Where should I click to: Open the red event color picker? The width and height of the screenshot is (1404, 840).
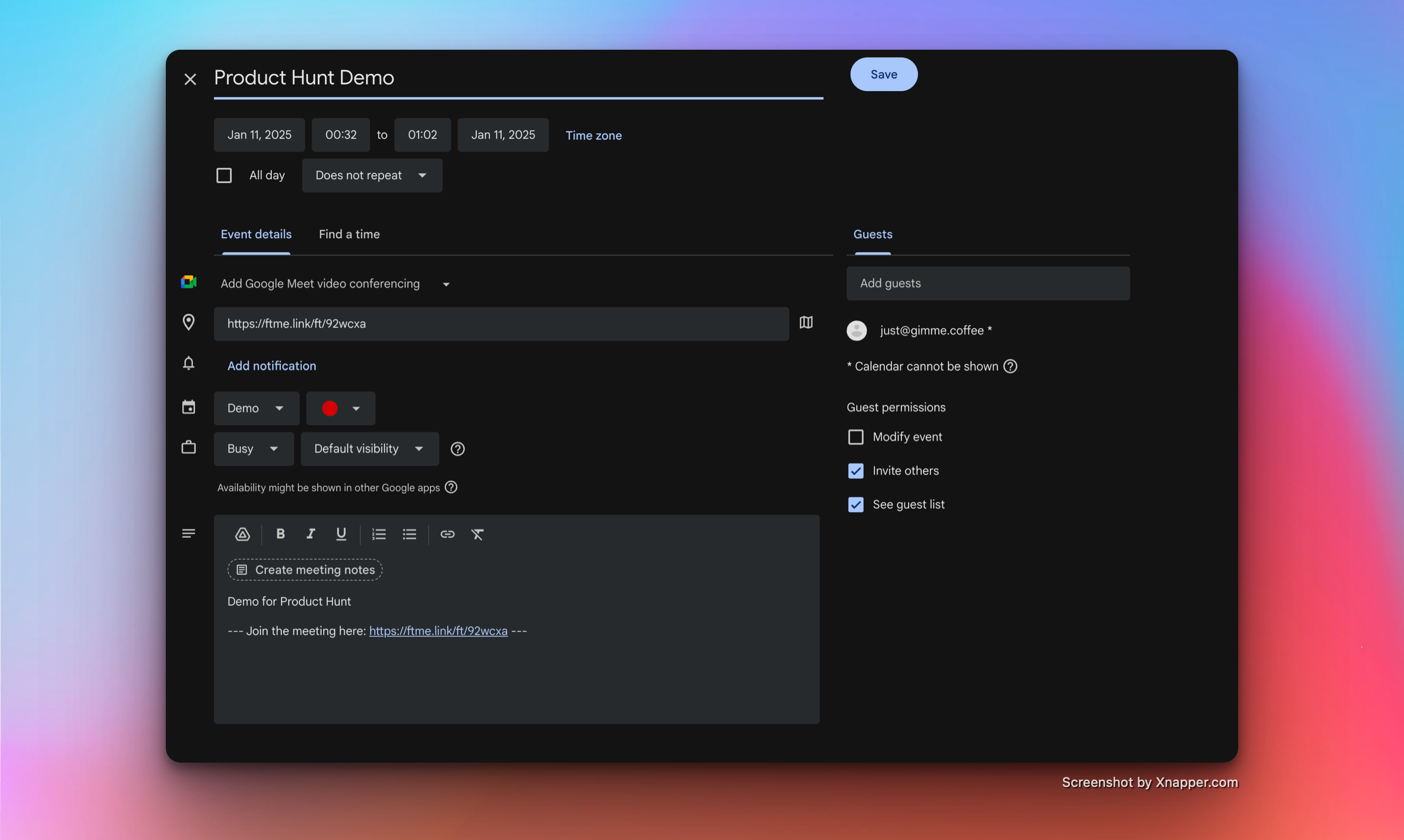pyautogui.click(x=341, y=408)
